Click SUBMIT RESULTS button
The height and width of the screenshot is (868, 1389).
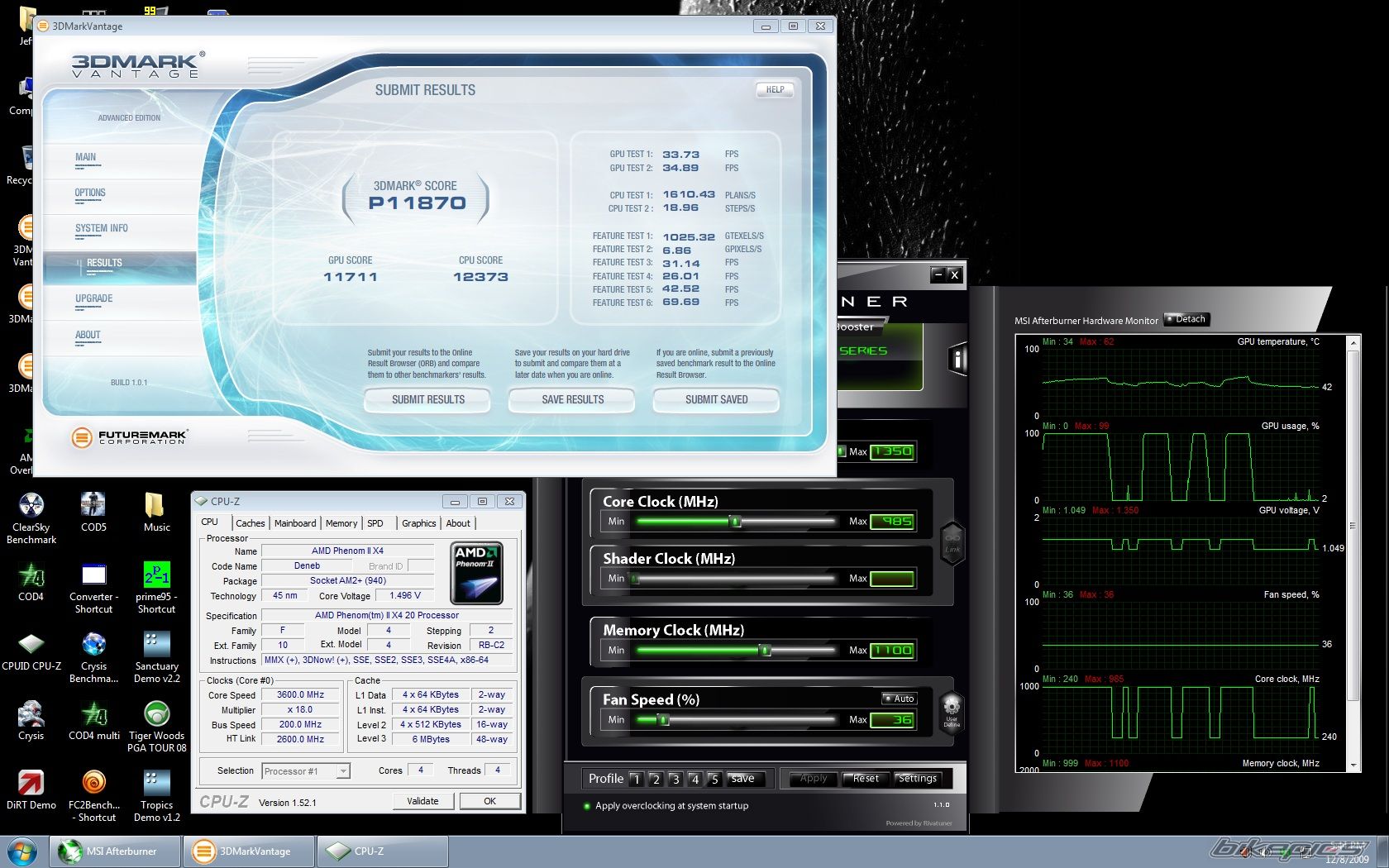(427, 399)
